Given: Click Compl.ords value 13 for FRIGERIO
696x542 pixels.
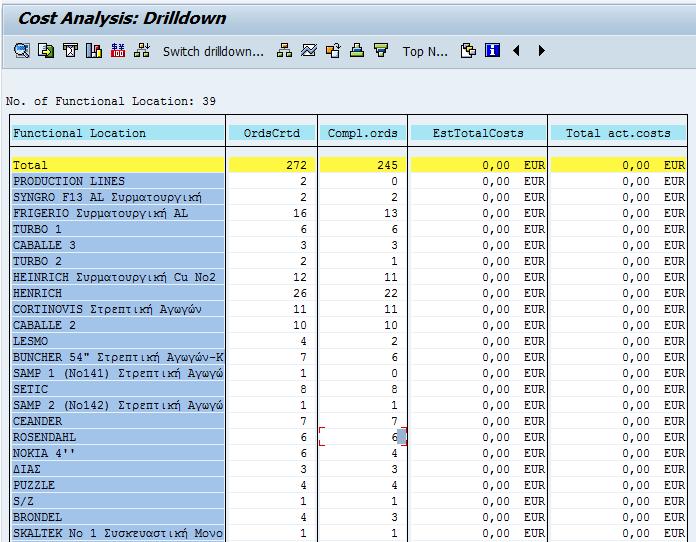Looking at the screenshot, I should 391,213.
